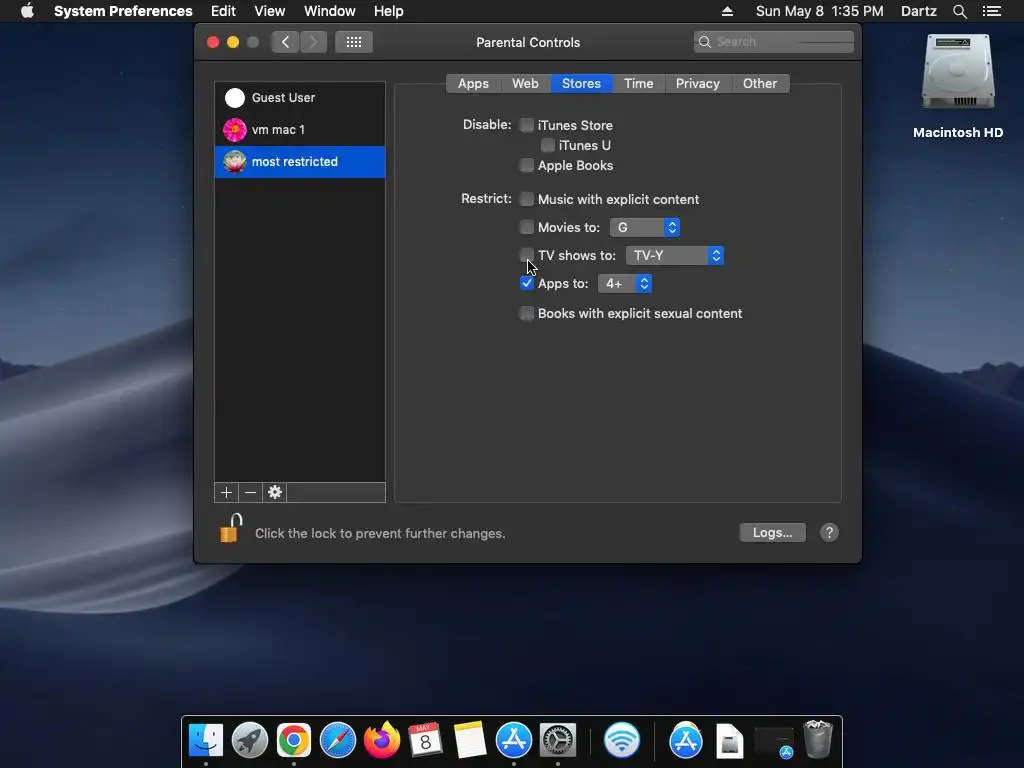Open the Window menu
Viewport: 1024px width, 768px height.
[330, 11]
